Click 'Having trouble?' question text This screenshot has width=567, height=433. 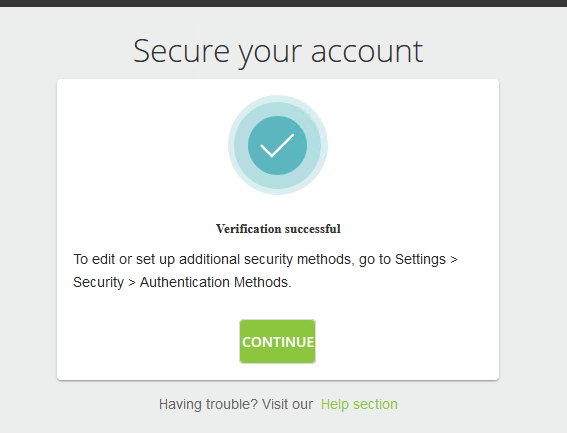coord(208,404)
